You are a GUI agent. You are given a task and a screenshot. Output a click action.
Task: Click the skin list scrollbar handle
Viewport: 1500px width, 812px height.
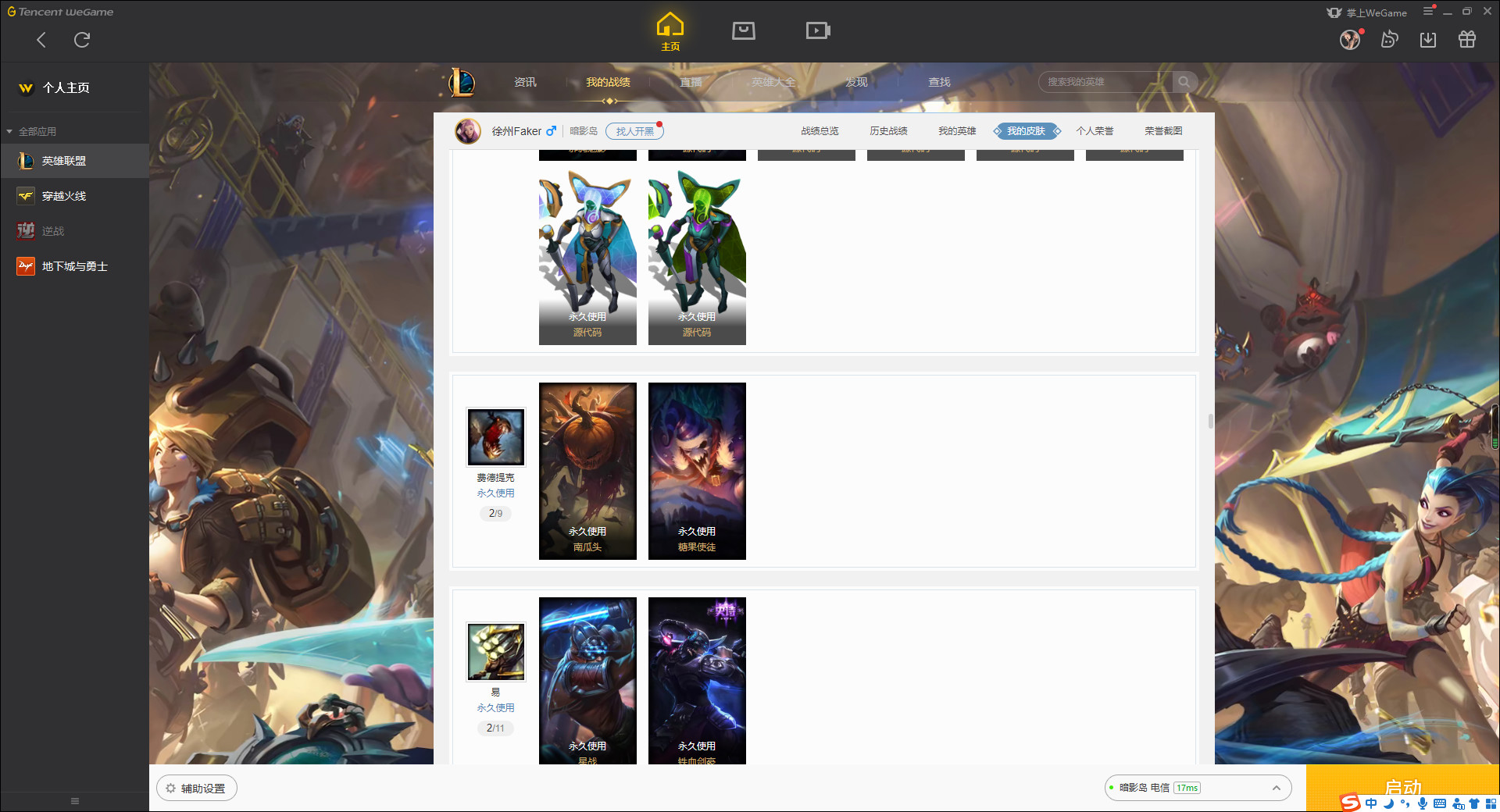click(1211, 422)
